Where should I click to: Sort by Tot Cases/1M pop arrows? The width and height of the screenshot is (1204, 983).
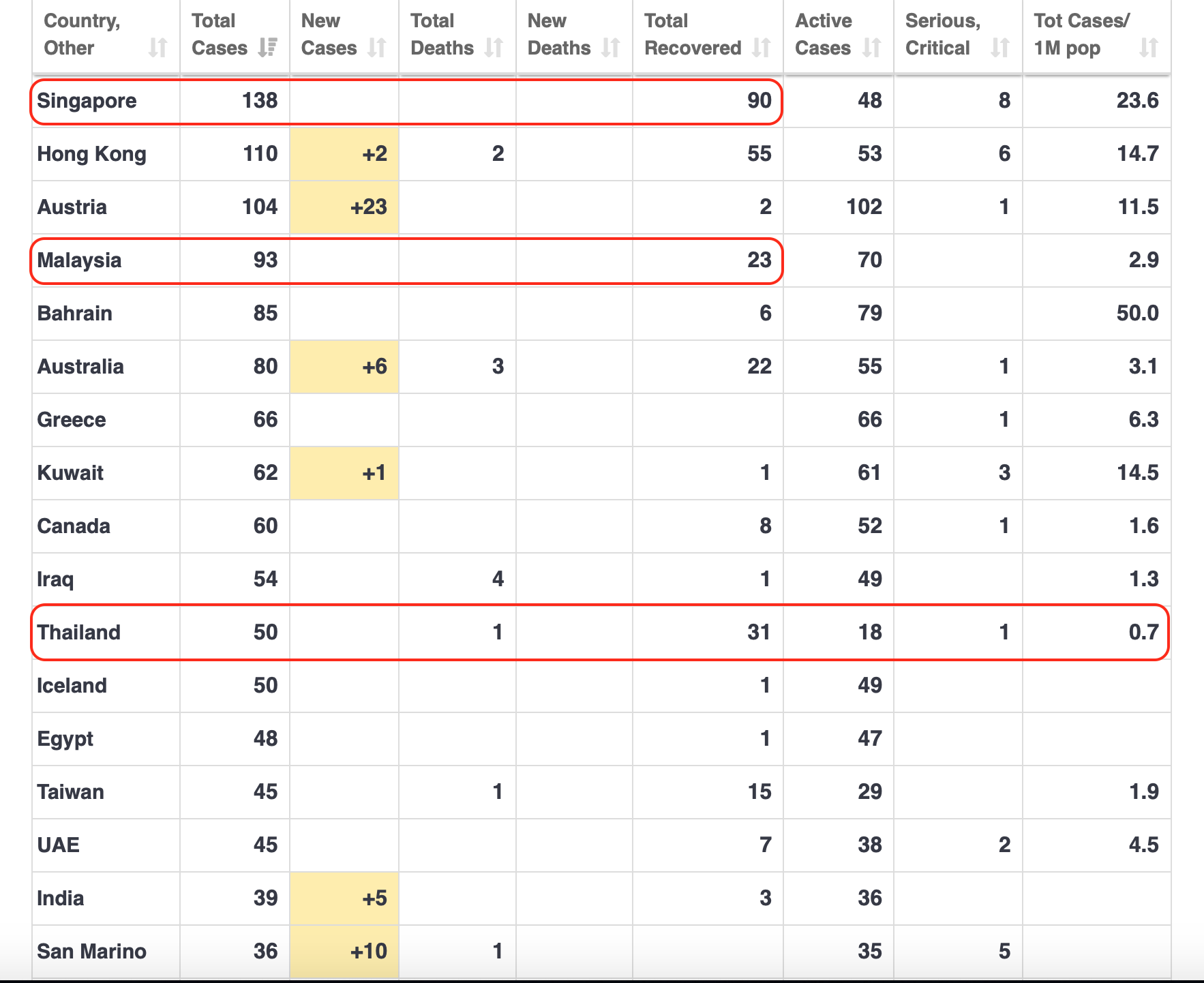1149,48
